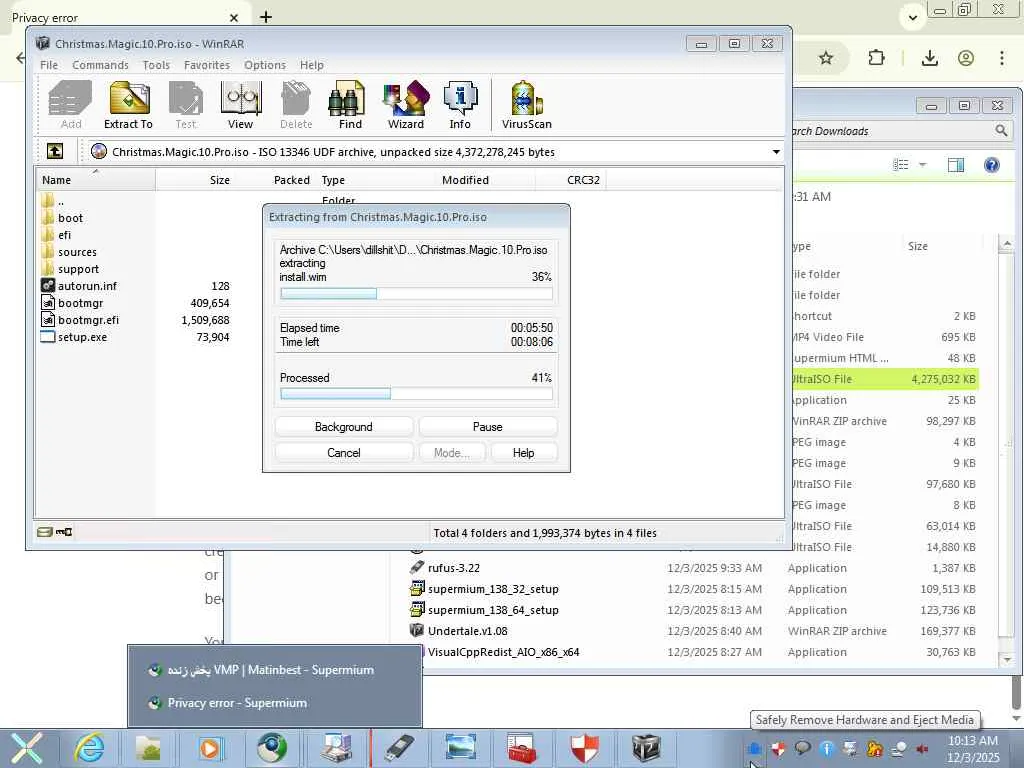Viewport: 1024px width, 768px height.
Task: Run VirusScan on the archive
Action: coord(526,104)
